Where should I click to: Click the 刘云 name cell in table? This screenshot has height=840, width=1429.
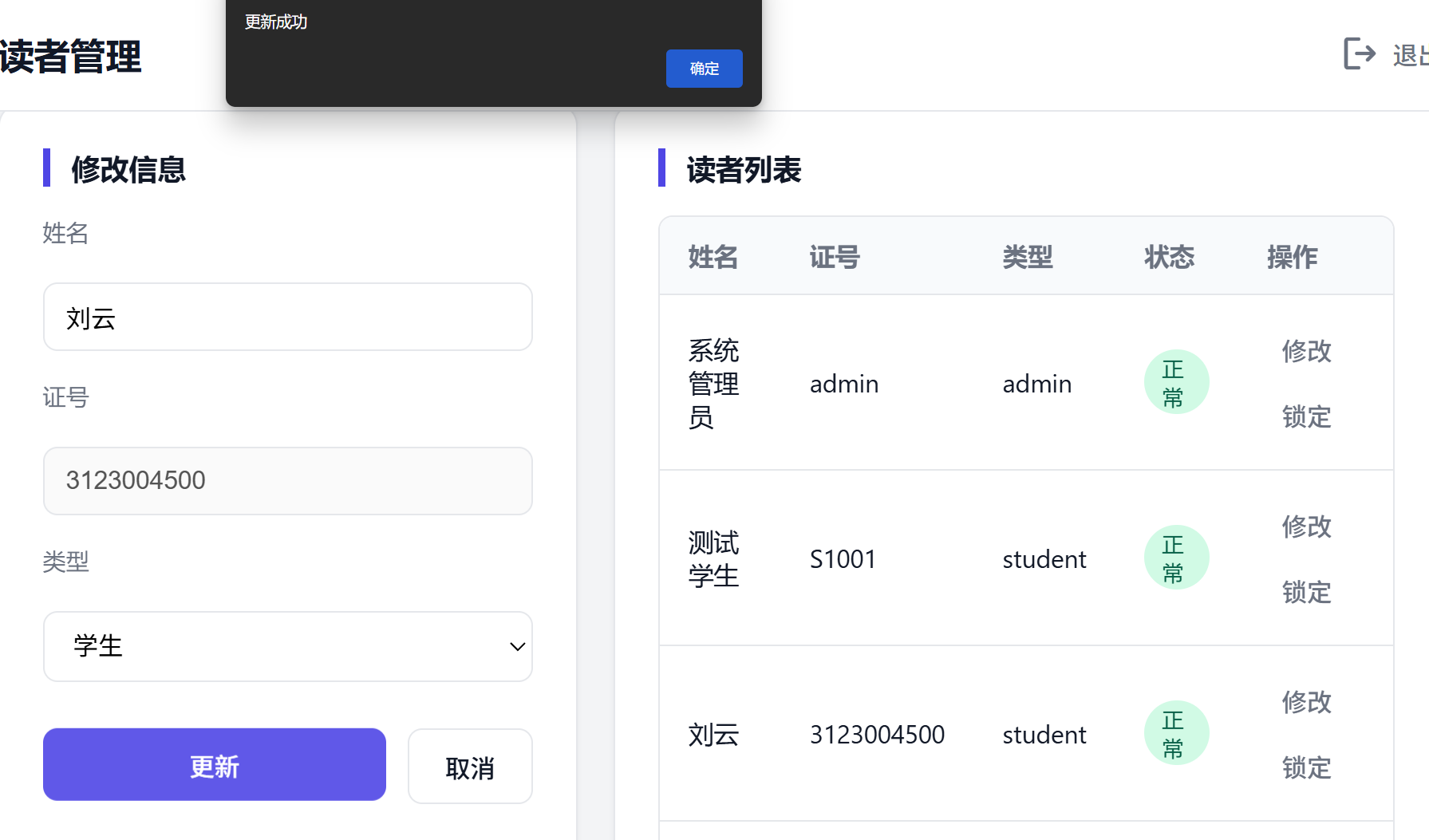coord(714,735)
